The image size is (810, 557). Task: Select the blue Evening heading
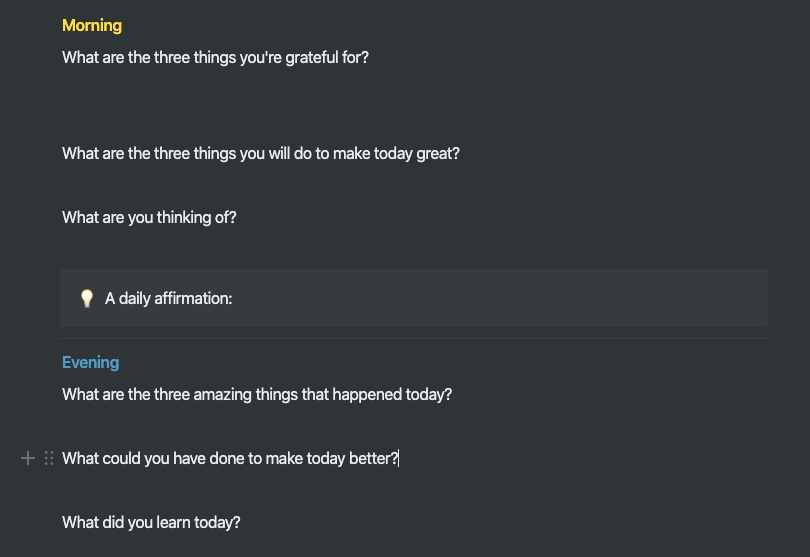coord(90,362)
